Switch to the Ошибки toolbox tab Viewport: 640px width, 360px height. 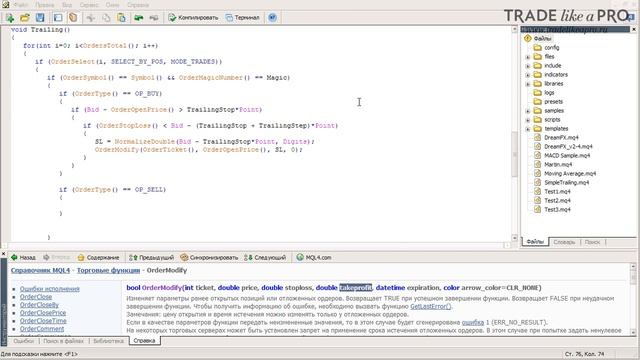point(24,341)
